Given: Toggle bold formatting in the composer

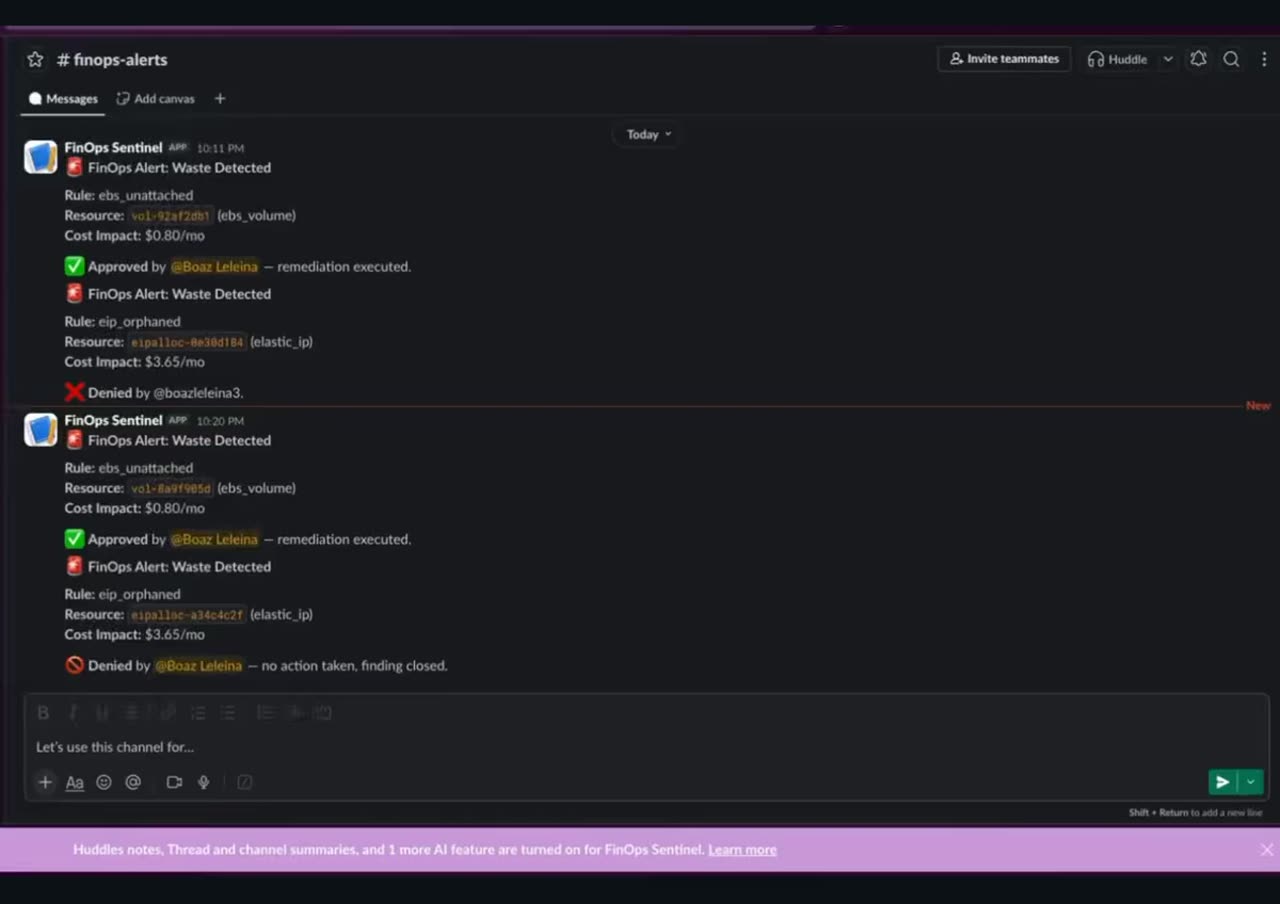Looking at the screenshot, I should pyautogui.click(x=43, y=713).
